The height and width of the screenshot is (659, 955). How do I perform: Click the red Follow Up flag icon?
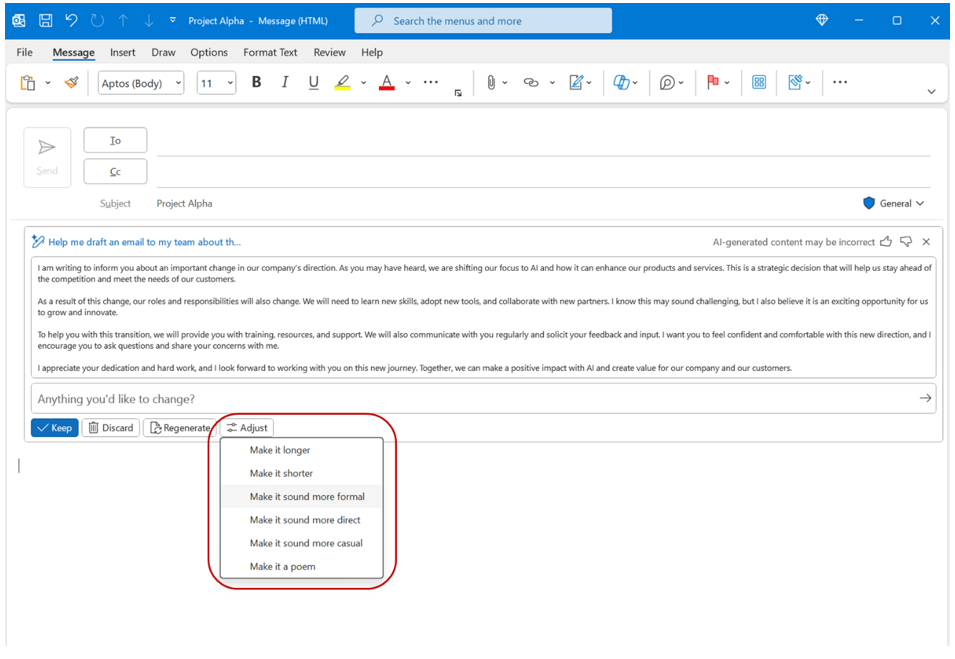[713, 83]
